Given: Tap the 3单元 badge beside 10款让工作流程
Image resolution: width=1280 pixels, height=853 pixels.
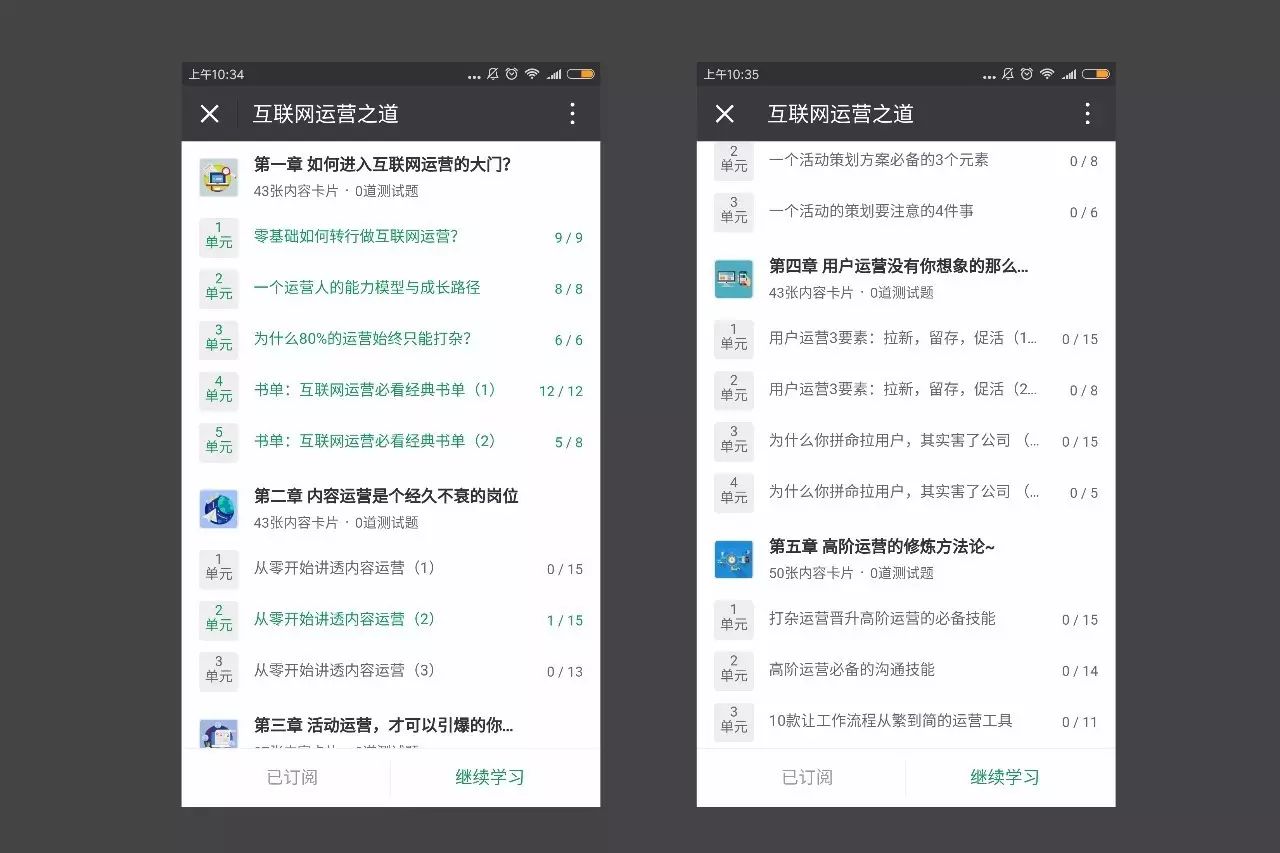Looking at the screenshot, I should pos(734,721).
